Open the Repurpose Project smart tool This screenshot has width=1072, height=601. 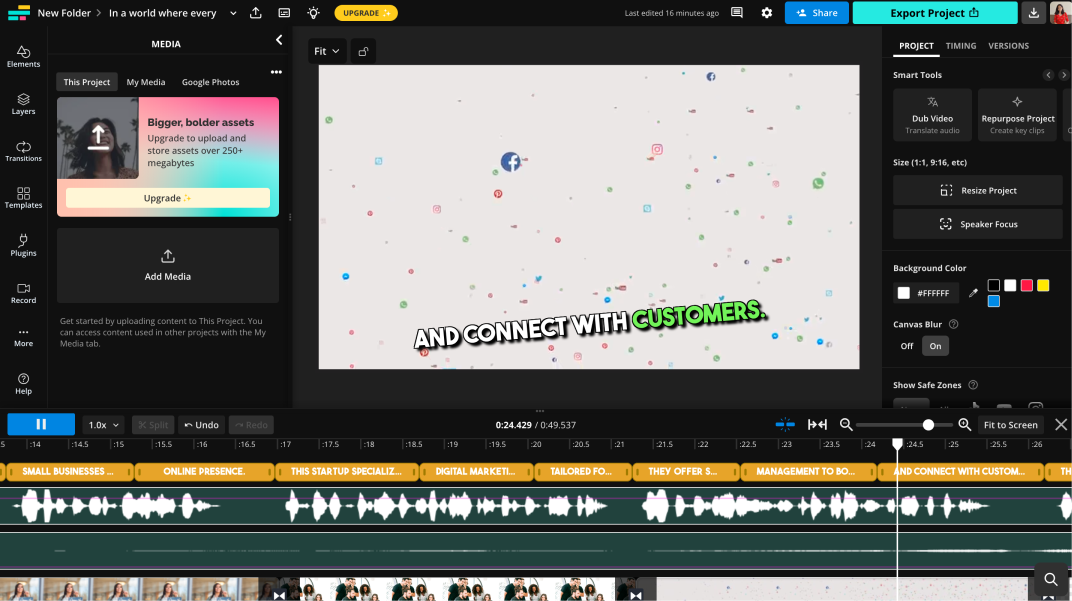click(x=1017, y=115)
